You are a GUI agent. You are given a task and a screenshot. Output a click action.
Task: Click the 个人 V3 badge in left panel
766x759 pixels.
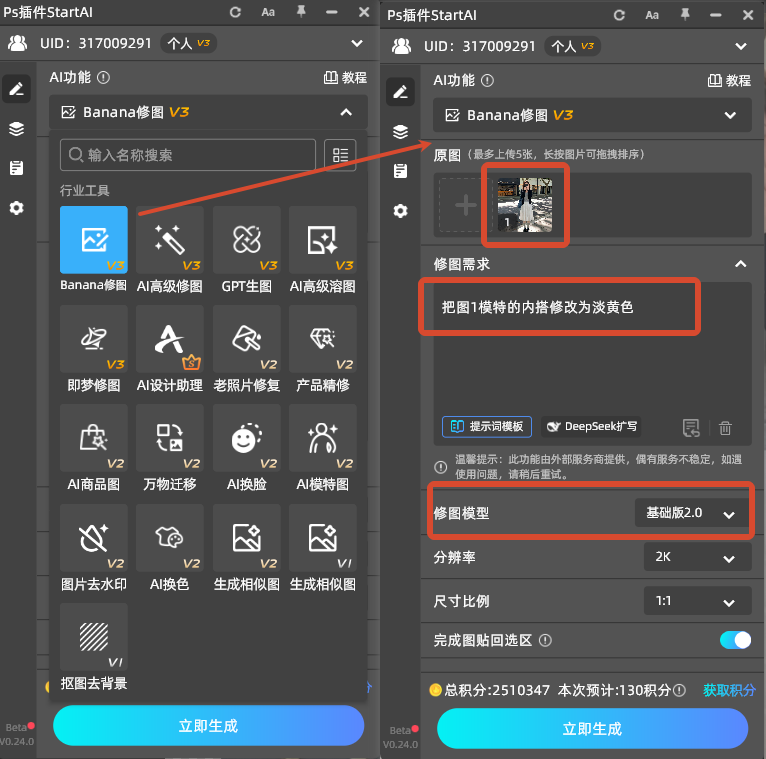pyautogui.click(x=189, y=43)
